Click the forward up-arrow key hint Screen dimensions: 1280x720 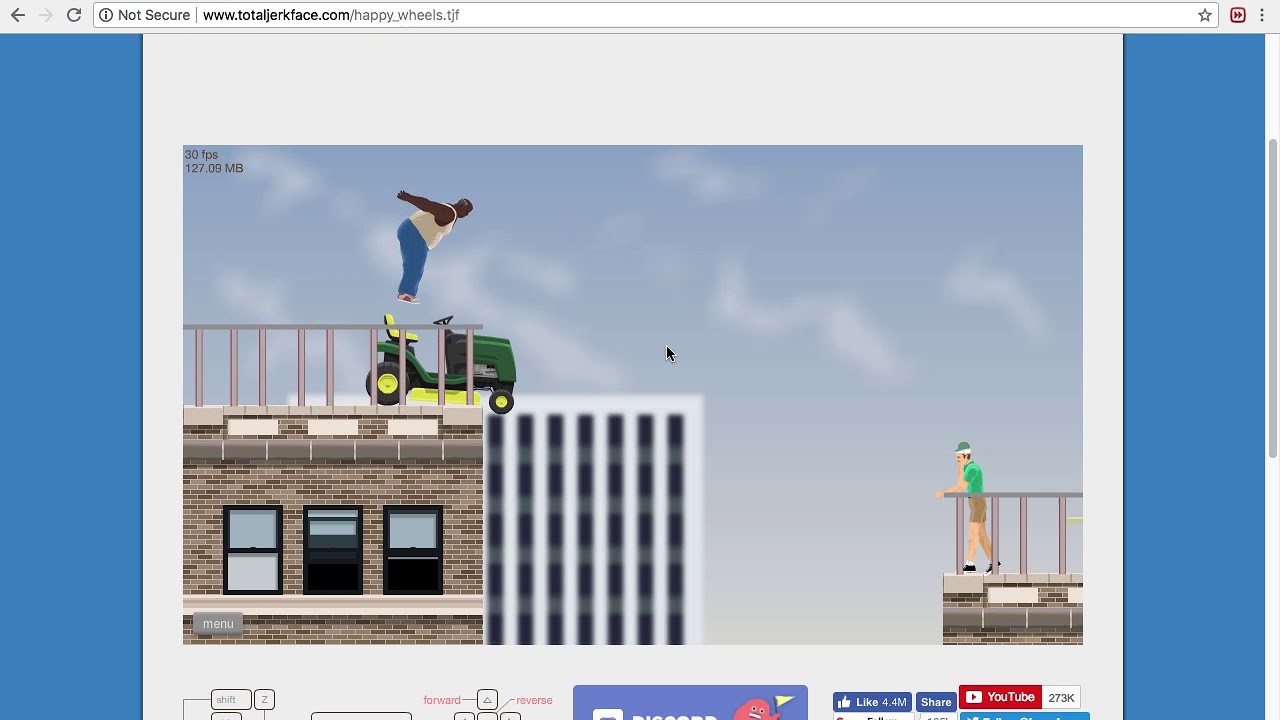[x=487, y=700]
